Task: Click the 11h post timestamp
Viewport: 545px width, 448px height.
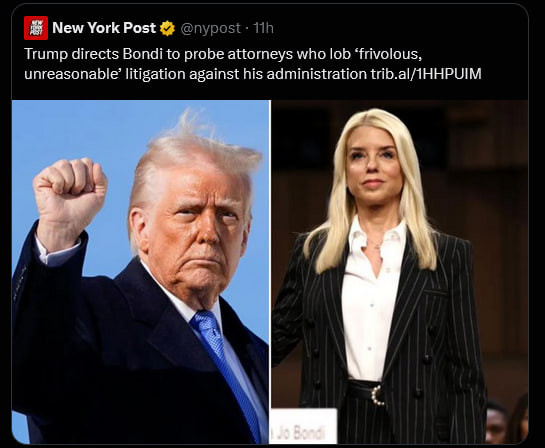Action: click(x=263, y=28)
